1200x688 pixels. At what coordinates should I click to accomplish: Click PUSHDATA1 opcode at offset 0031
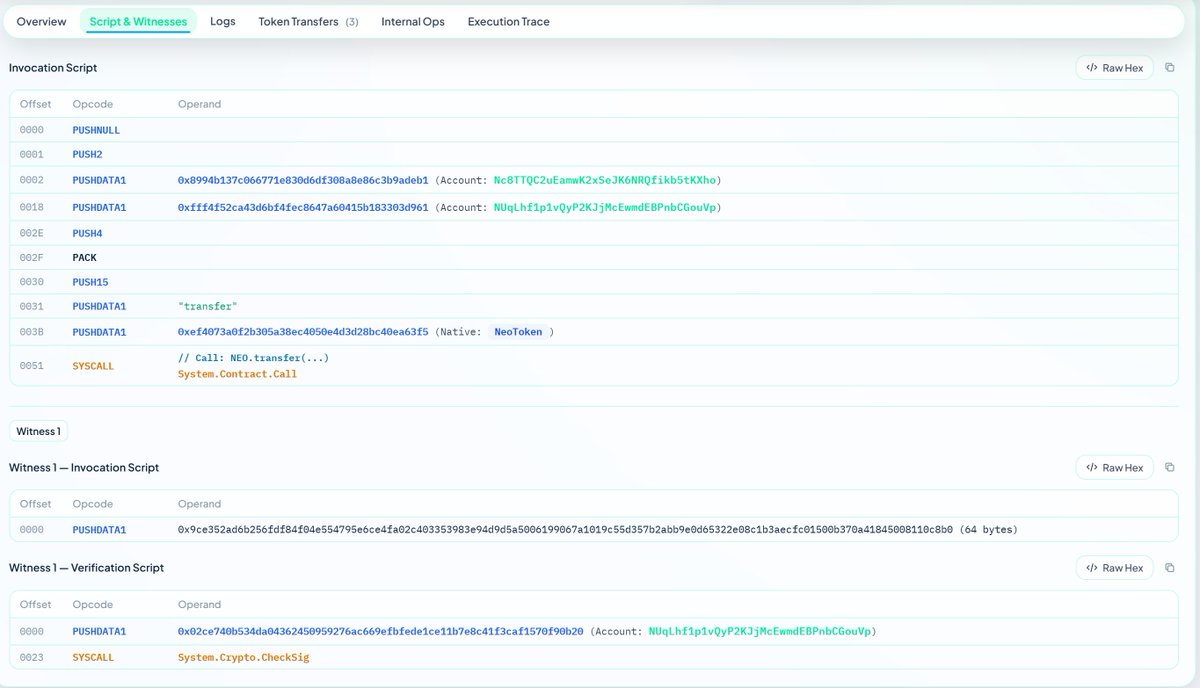click(x=99, y=306)
